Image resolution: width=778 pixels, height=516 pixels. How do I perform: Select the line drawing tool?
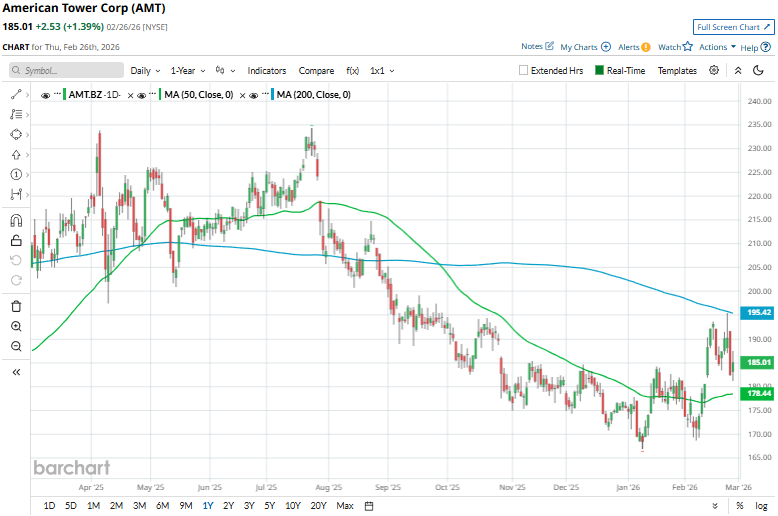16,94
